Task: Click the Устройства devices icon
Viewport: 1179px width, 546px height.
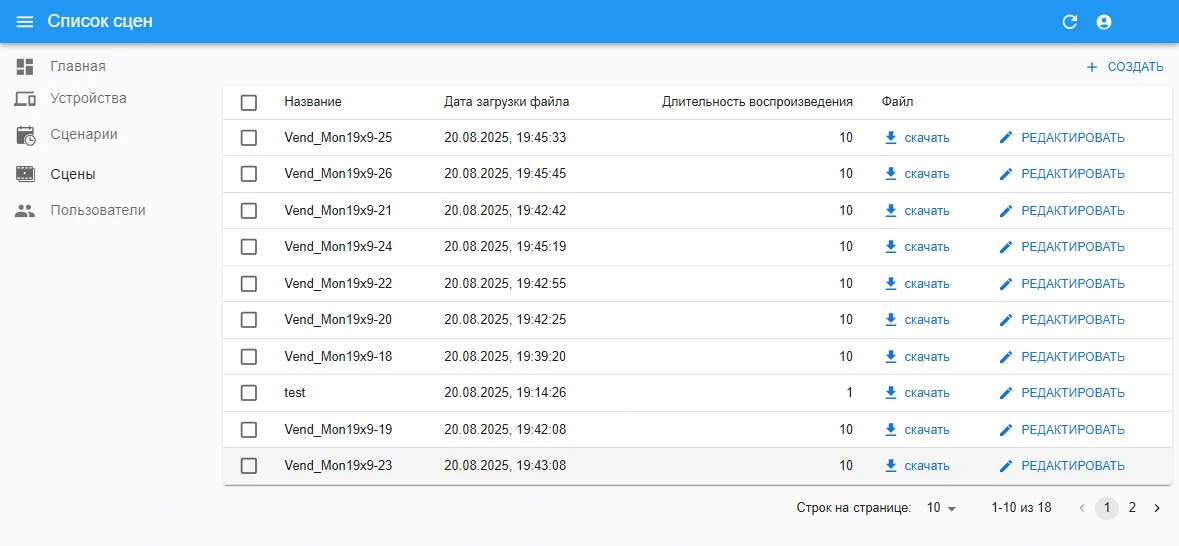Action: (x=25, y=99)
